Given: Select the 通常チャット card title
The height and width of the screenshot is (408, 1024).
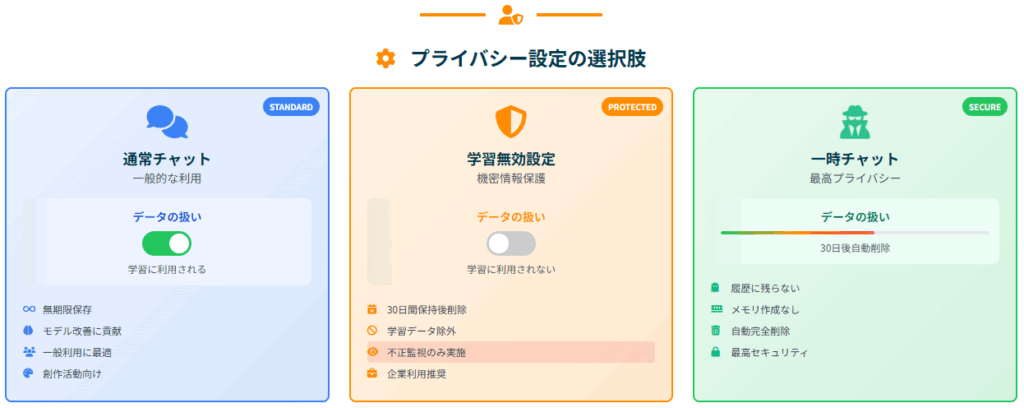Looking at the screenshot, I should pyautogui.click(x=167, y=159).
